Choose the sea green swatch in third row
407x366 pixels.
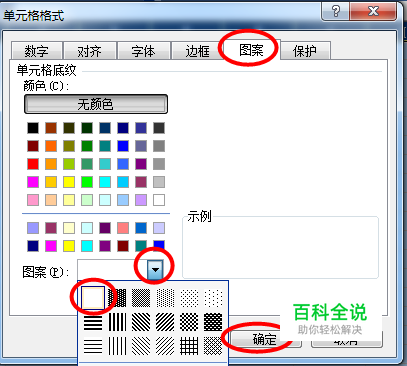87,164
